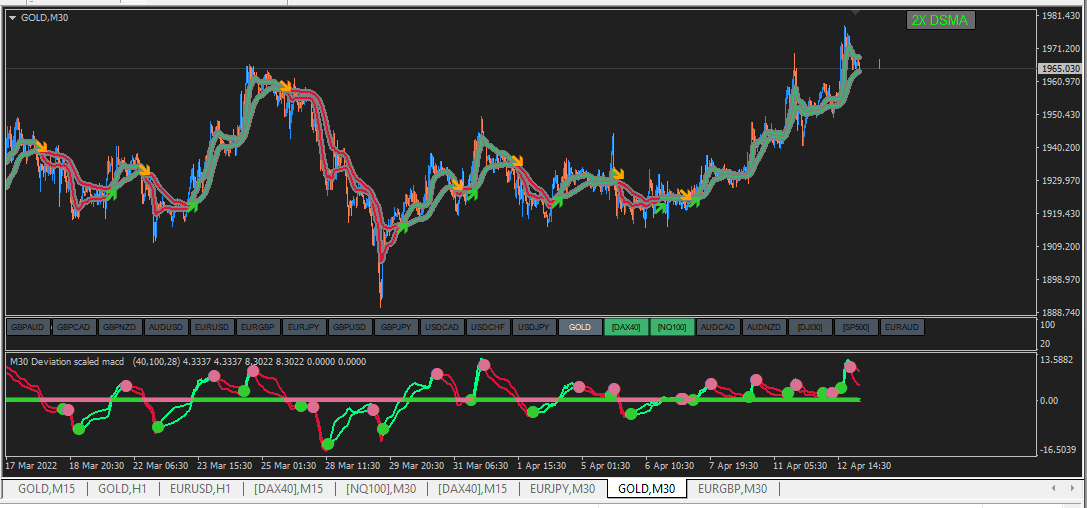This screenshot has width=1087, height=508.
Task: Click the 1965.030 current price label
Action: coord(1061,69)
